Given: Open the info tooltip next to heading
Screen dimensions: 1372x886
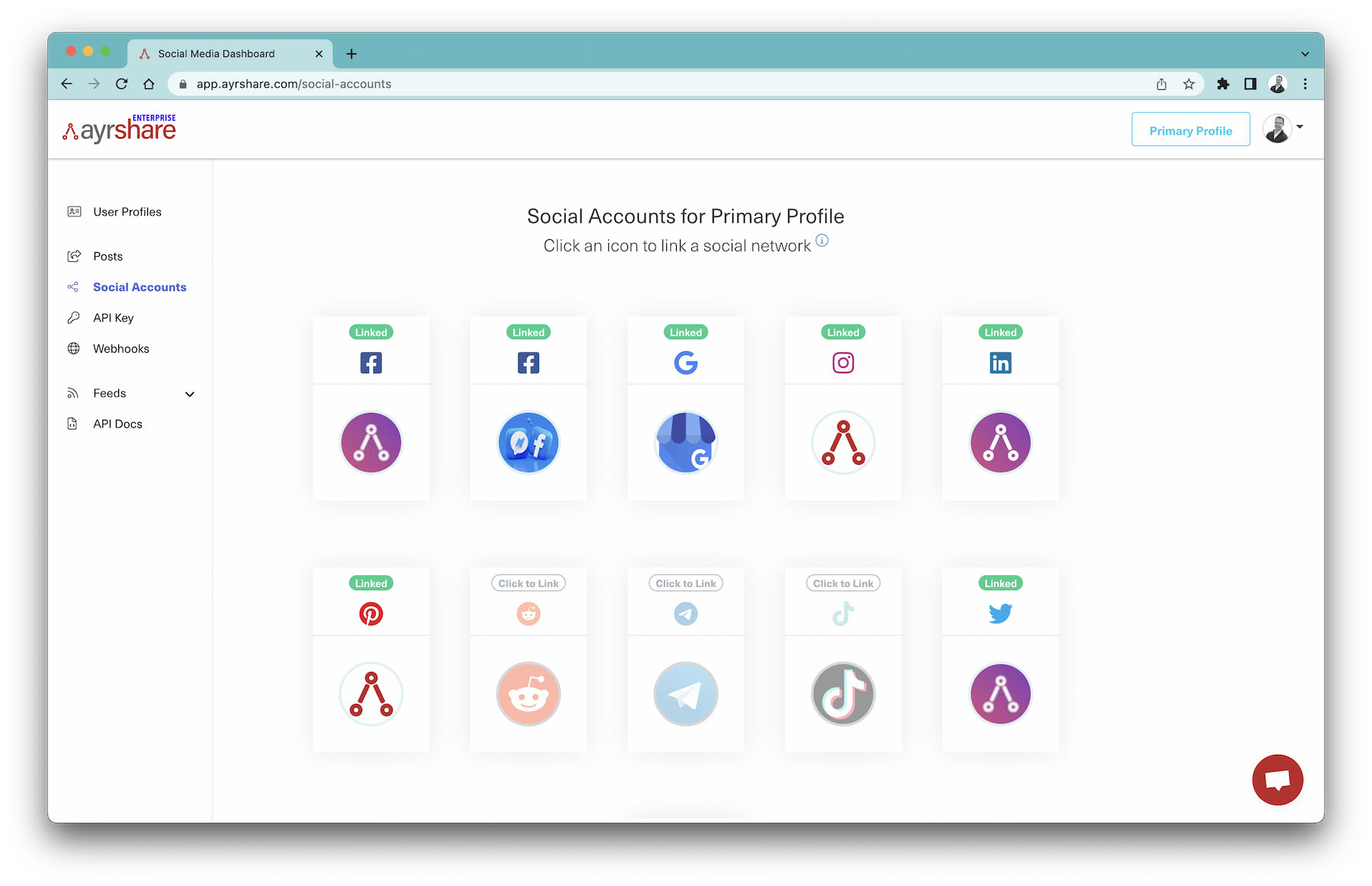Looking at the screenshot, I should click(x=822, y=240).
